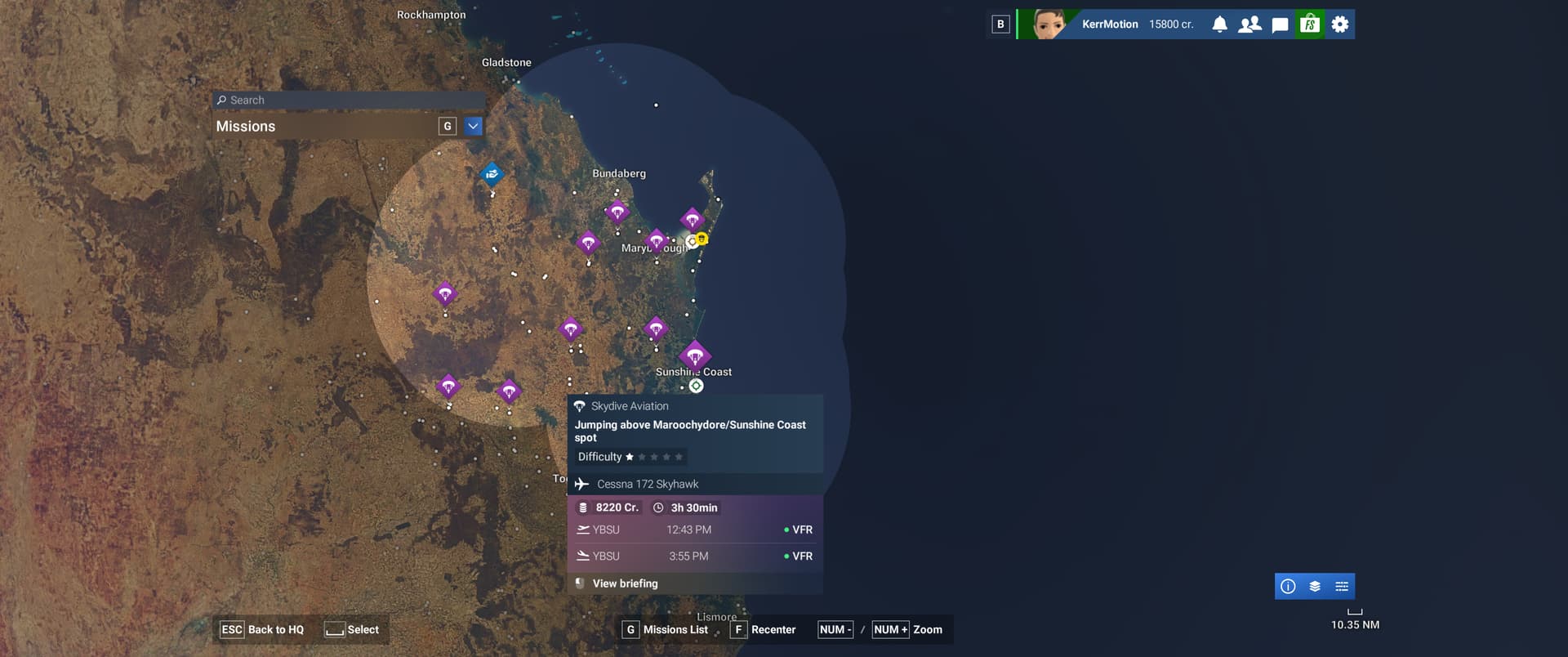Click the clock icon beside 3h 30min
This screenshot has height=657, width=1568.
[x=658, y=507]
